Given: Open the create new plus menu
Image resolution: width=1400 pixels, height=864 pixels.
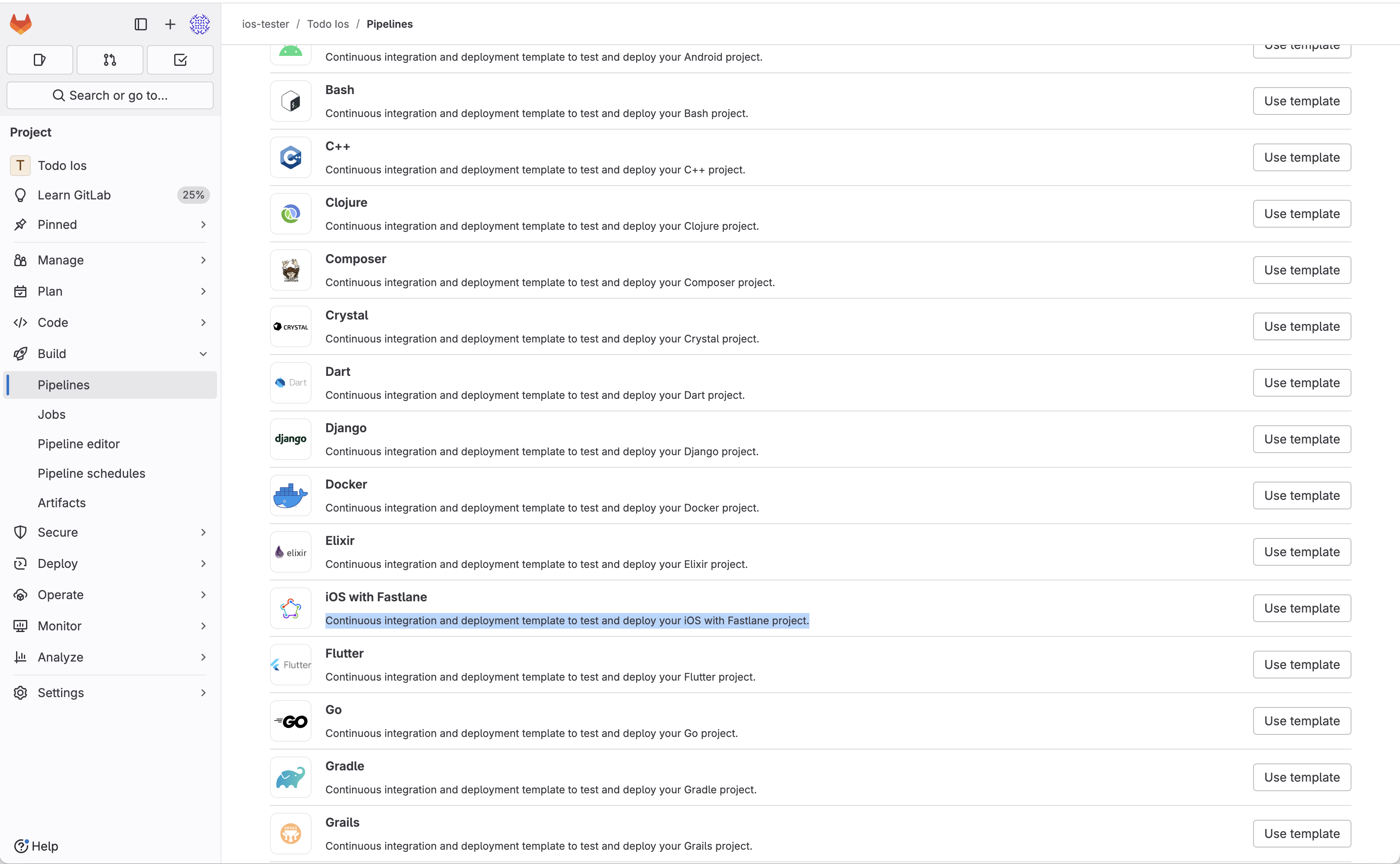Looking at the screenshot, I should [x=170, y=24].
